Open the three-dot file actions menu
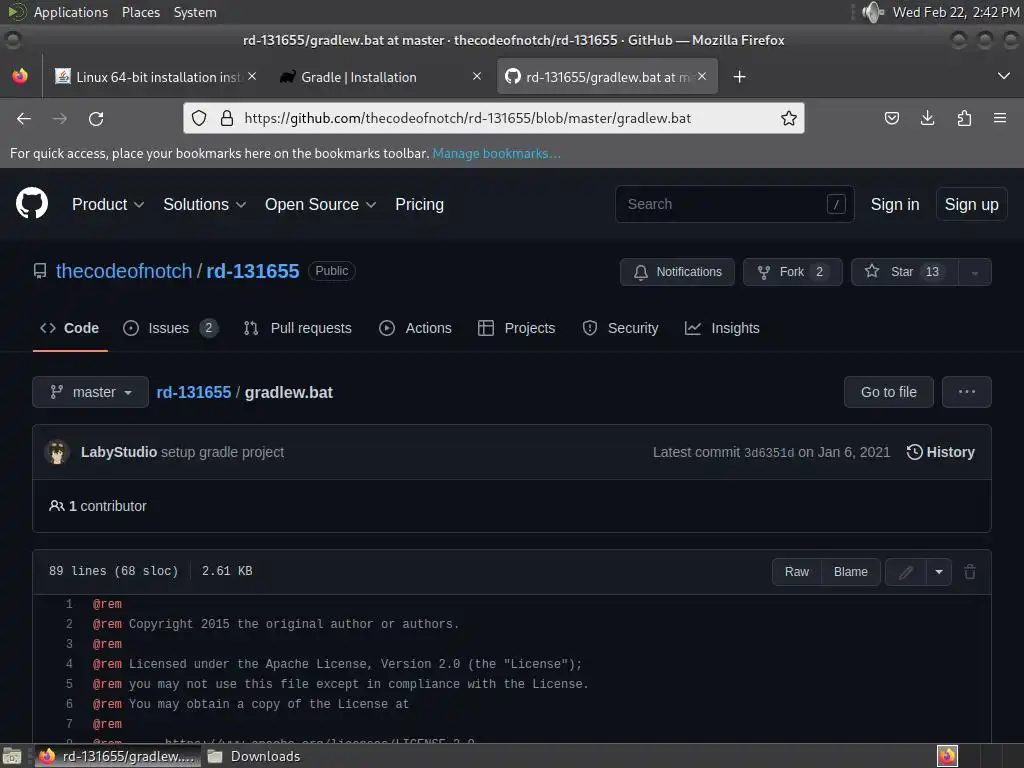This screenshot has height=768, width=1024. (967, 392)
